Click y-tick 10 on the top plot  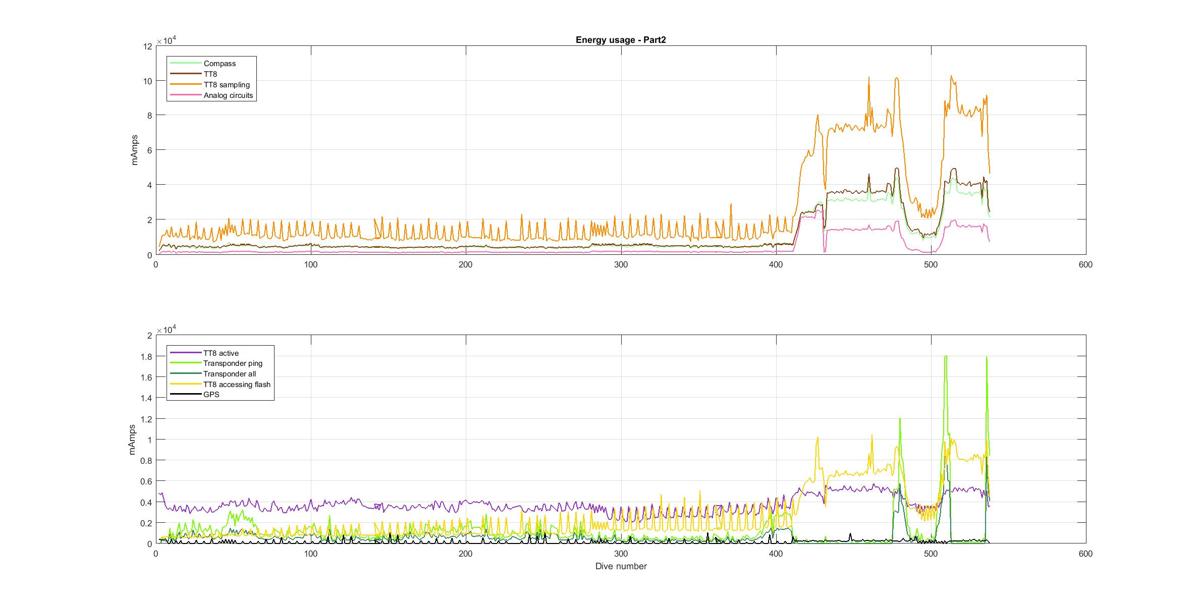147,81
